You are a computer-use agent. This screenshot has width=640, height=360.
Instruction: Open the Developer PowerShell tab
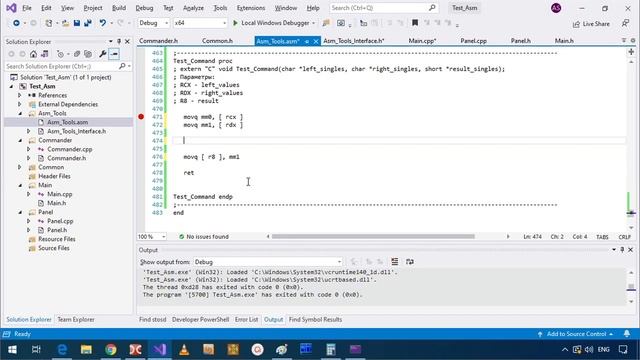click(x=200, y=320)
